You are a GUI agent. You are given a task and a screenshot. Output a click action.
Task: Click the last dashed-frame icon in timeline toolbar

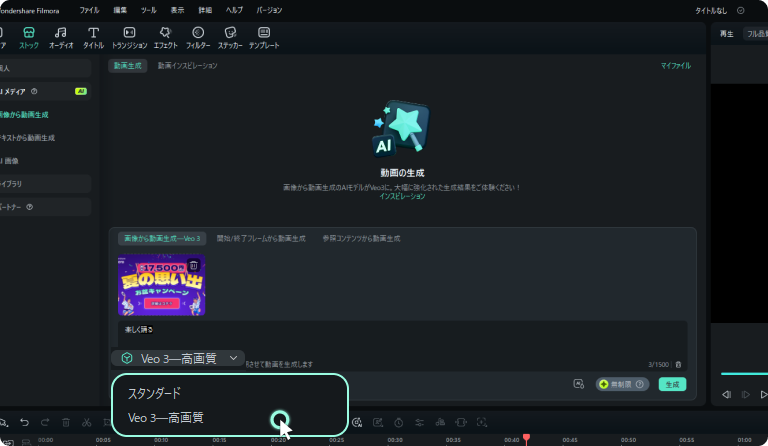tap(482, 422)
